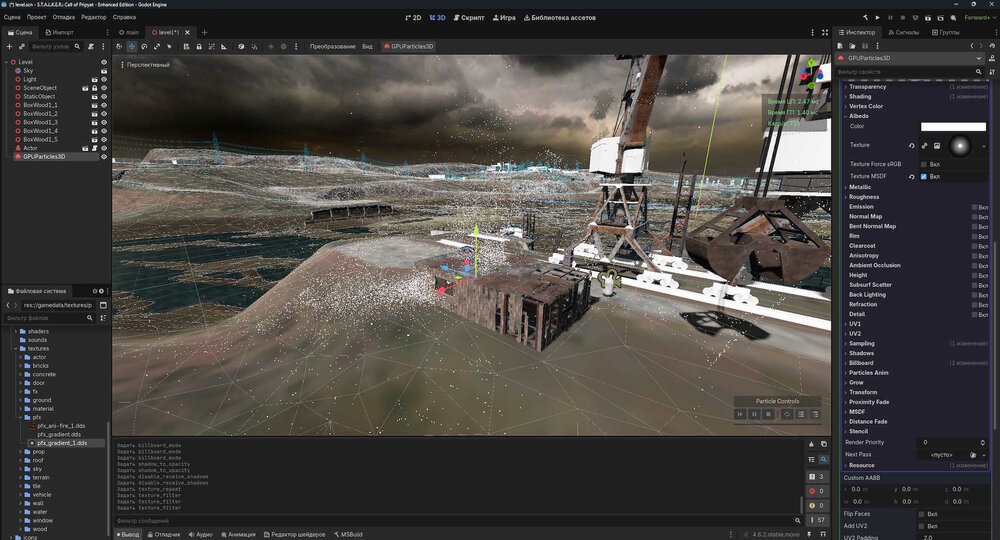Screen dimensions: 1000x540
Task: Toggle visibility of Light node
Action: point(104,80)
